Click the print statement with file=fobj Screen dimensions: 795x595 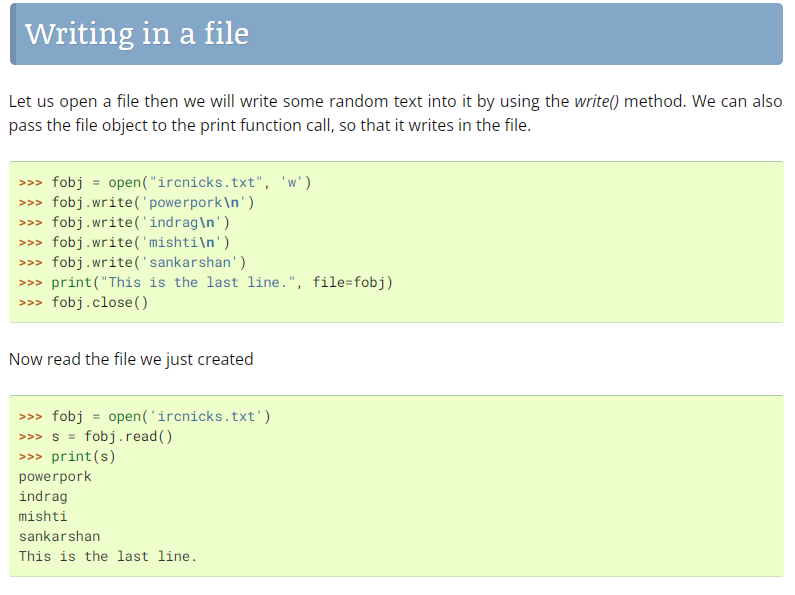(x=222, y=282)
